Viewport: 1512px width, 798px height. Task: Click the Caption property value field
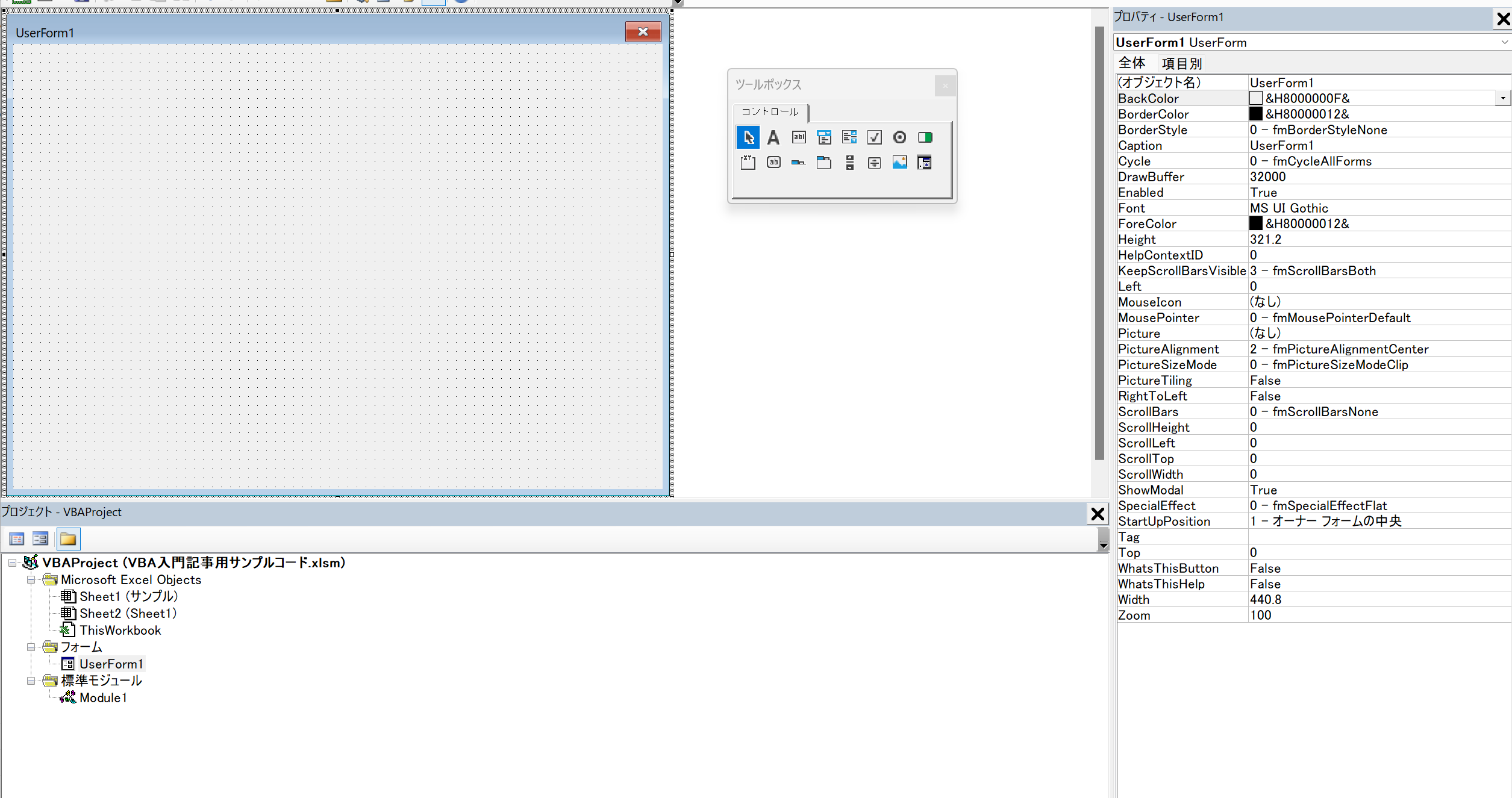click(1325, 145)
